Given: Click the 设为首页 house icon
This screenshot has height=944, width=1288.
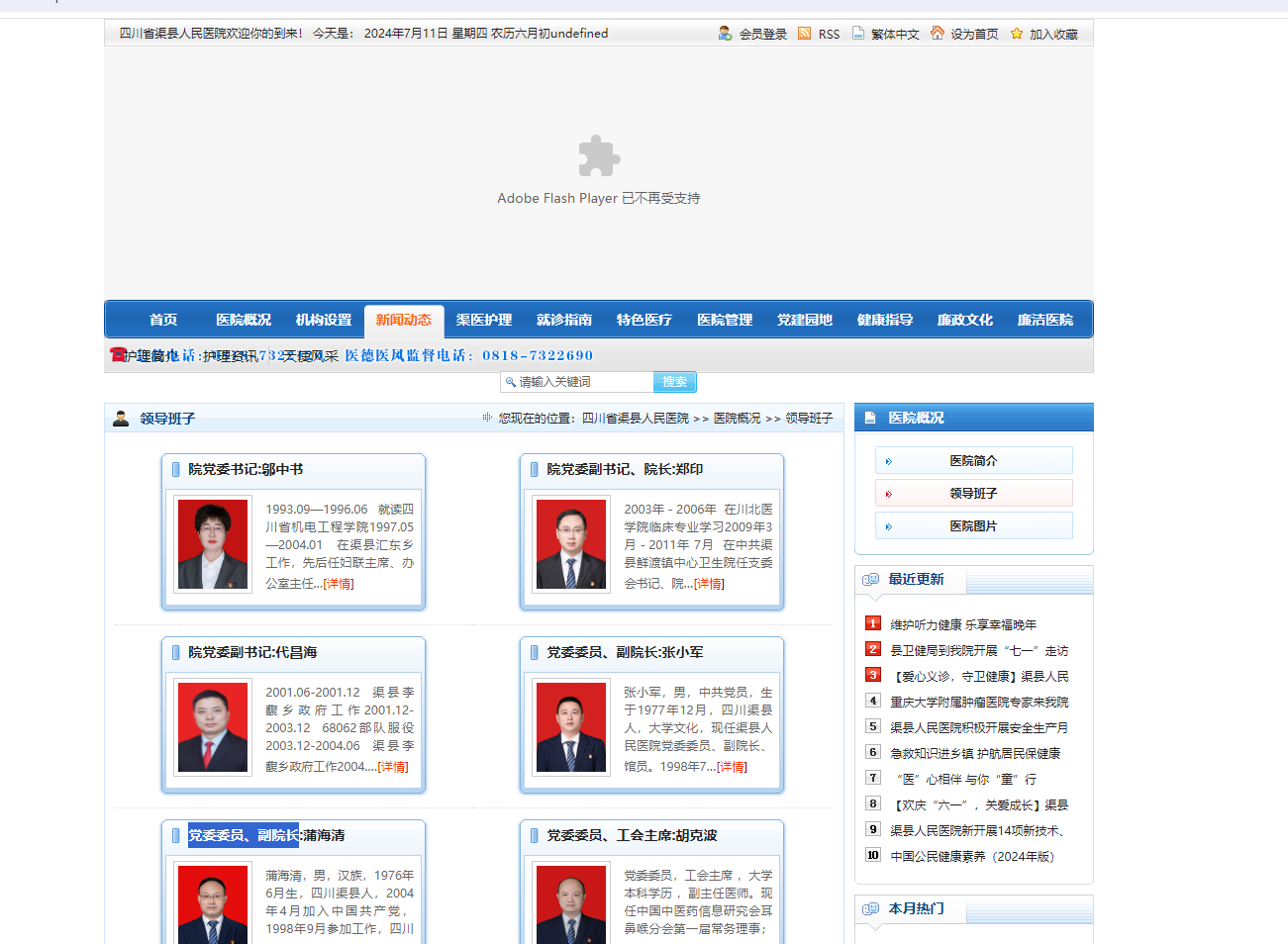Looking at the screenshot, I should click(x=938, y=33).
